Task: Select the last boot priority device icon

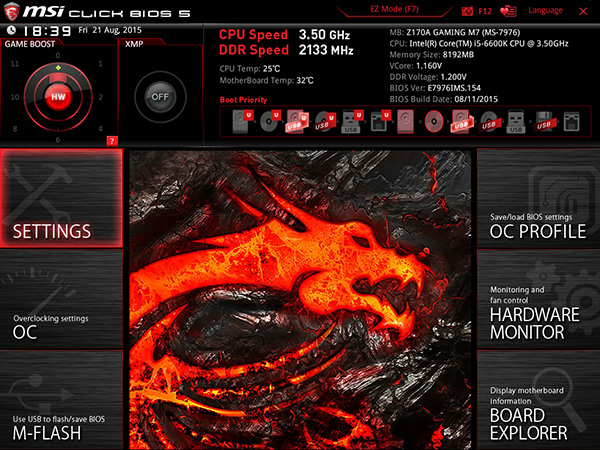Action: (570, 122)
